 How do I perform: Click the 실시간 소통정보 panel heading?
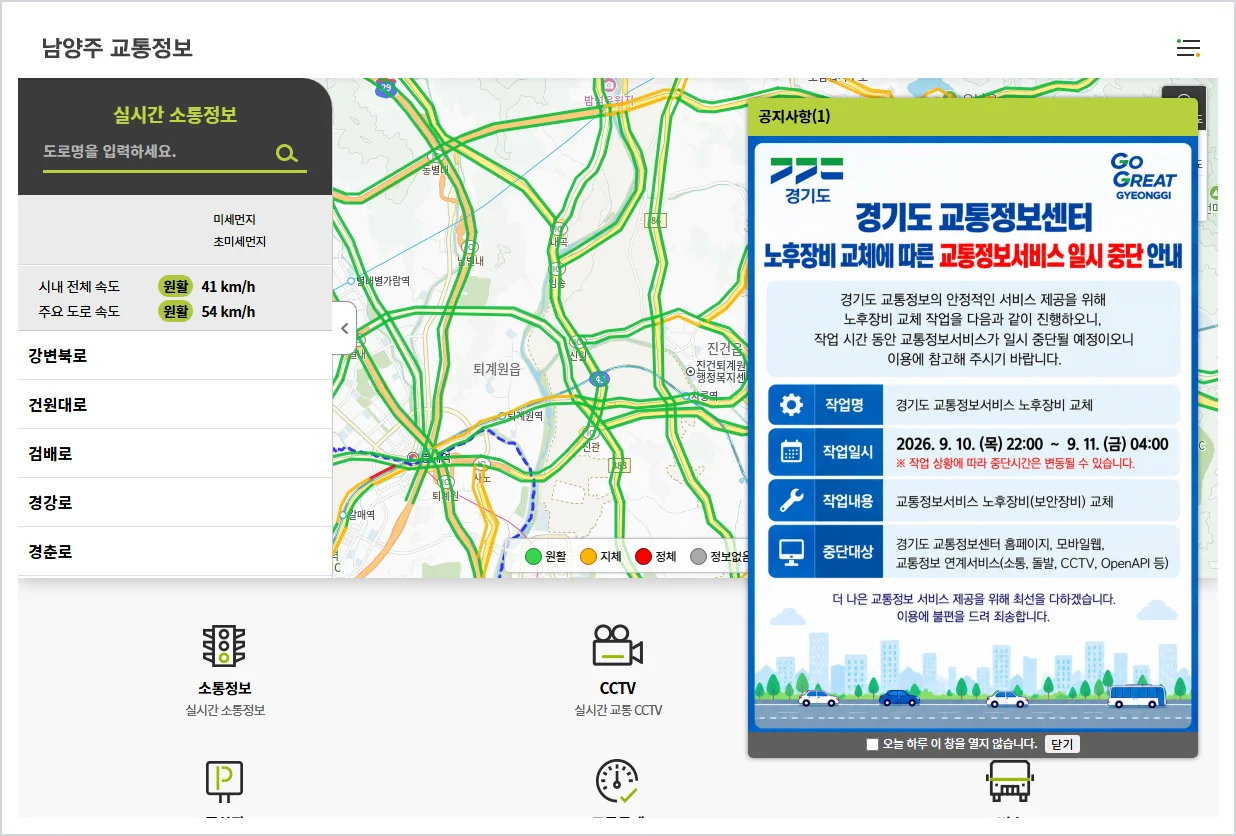coord(175,115)
